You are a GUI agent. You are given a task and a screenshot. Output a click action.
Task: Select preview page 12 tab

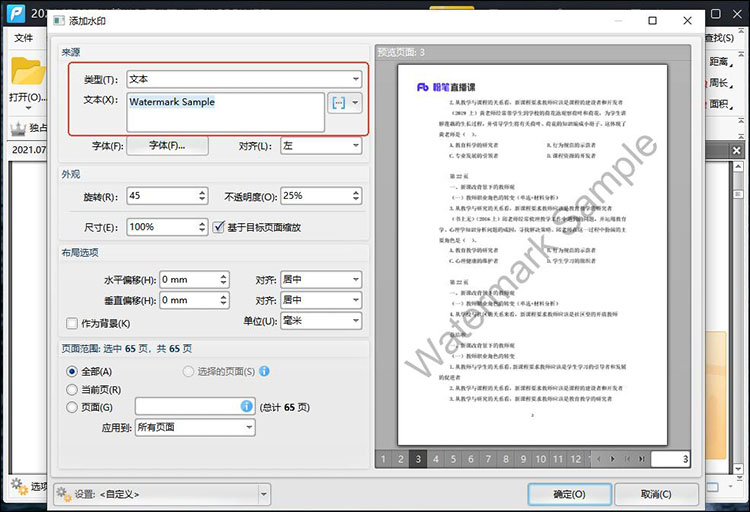[x=576, y=459]
